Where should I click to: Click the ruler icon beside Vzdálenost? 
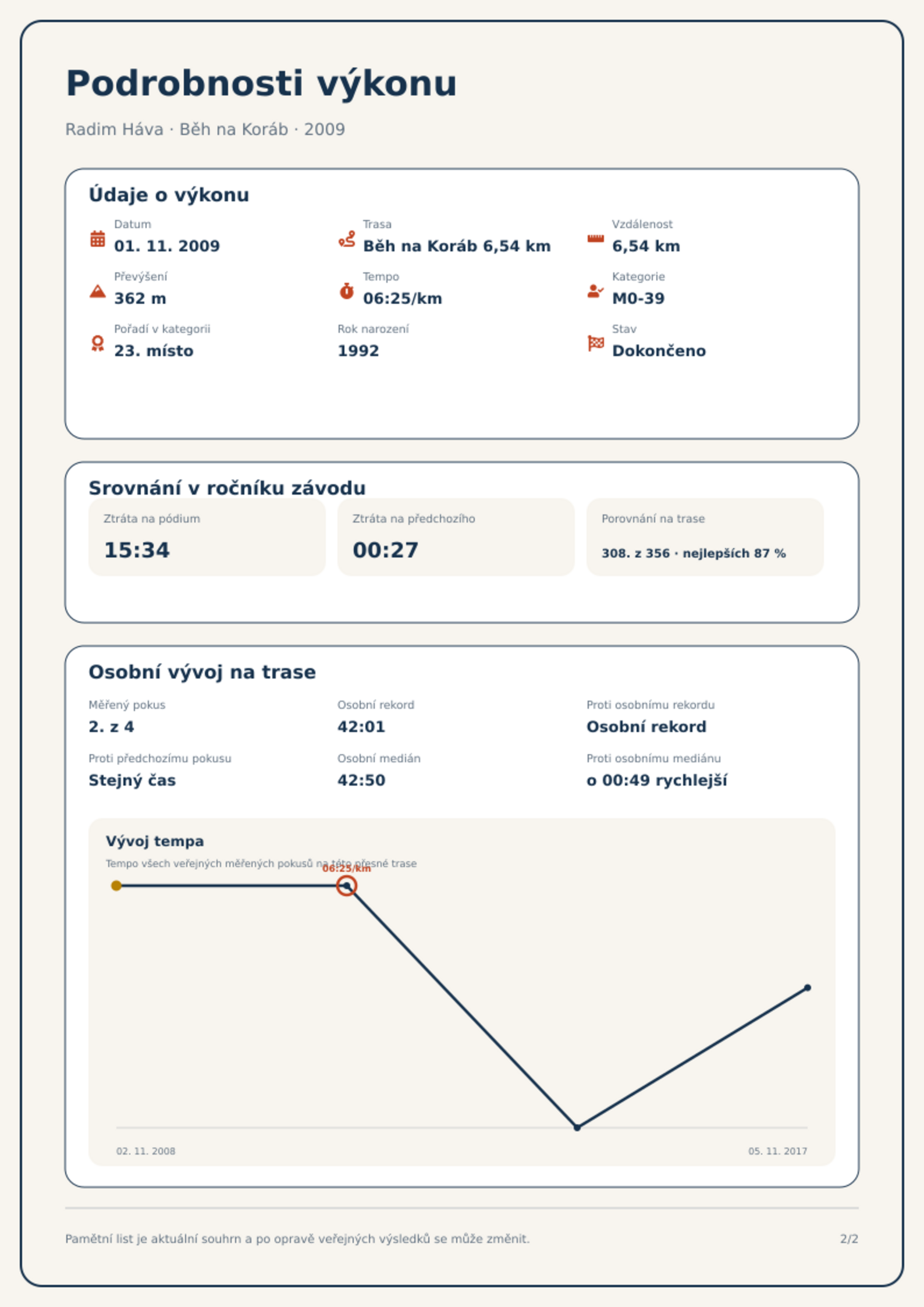[595, 239]
